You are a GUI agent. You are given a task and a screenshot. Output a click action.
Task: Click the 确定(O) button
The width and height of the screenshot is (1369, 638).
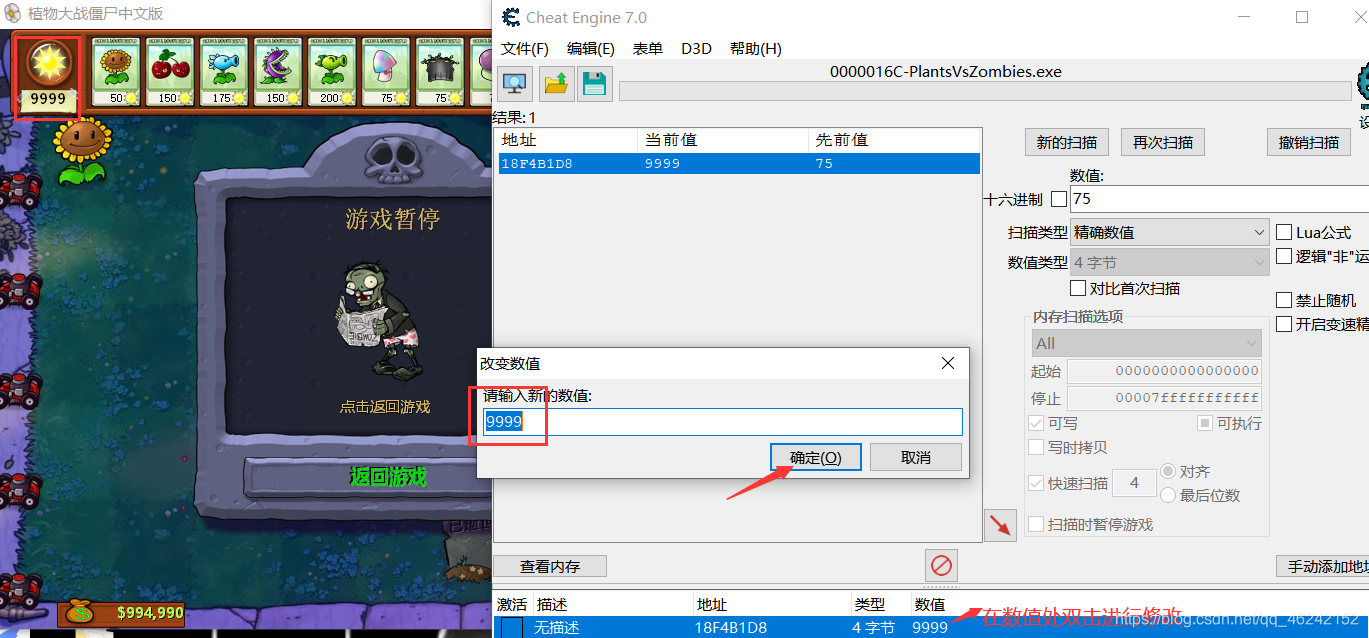tap(816, 457)
